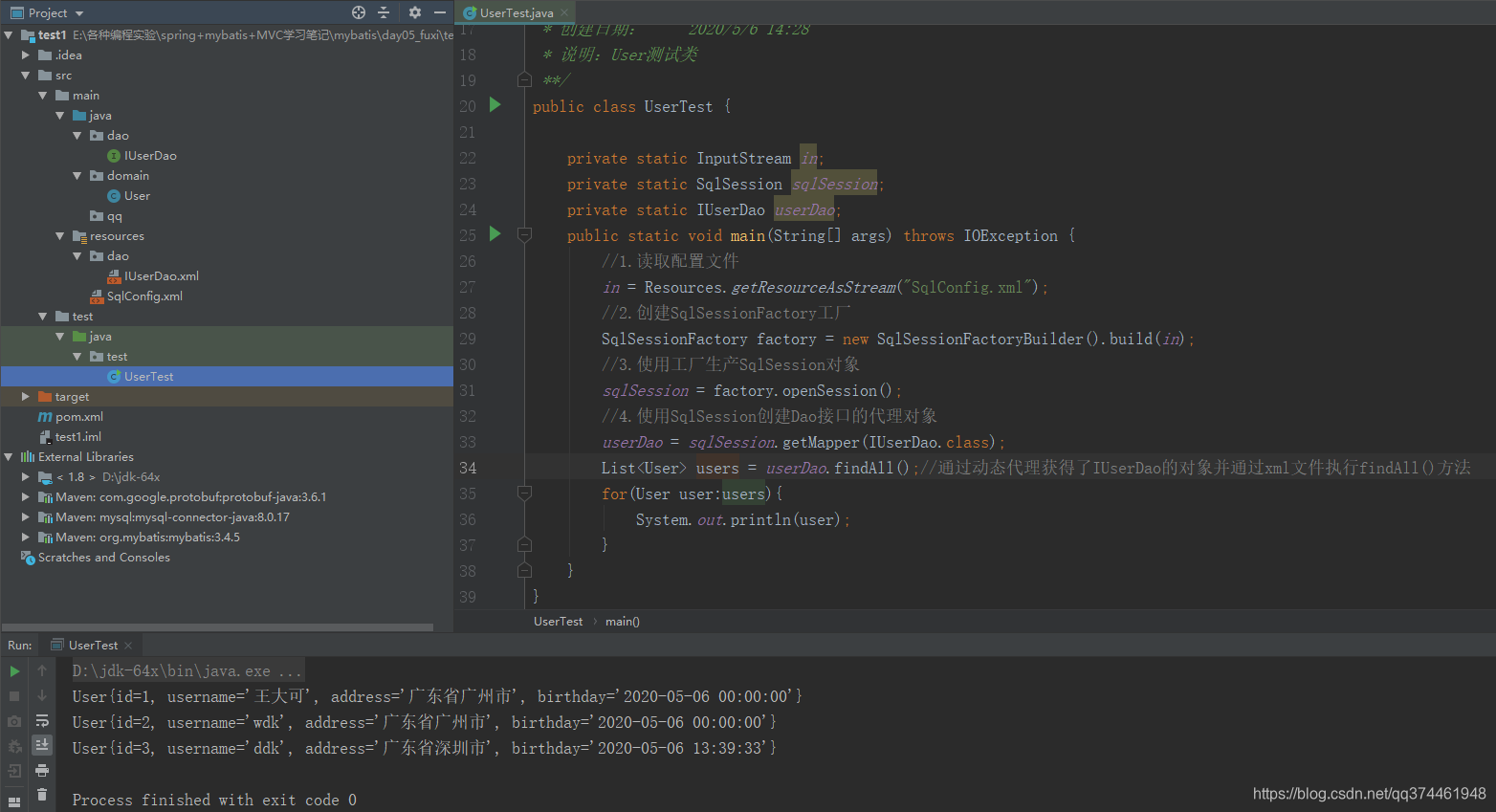Viewport: 1496px width, 812px height.
Task: Toggle fold end marker at line 37
Action: pyautogui.click(x=524, y=544)
